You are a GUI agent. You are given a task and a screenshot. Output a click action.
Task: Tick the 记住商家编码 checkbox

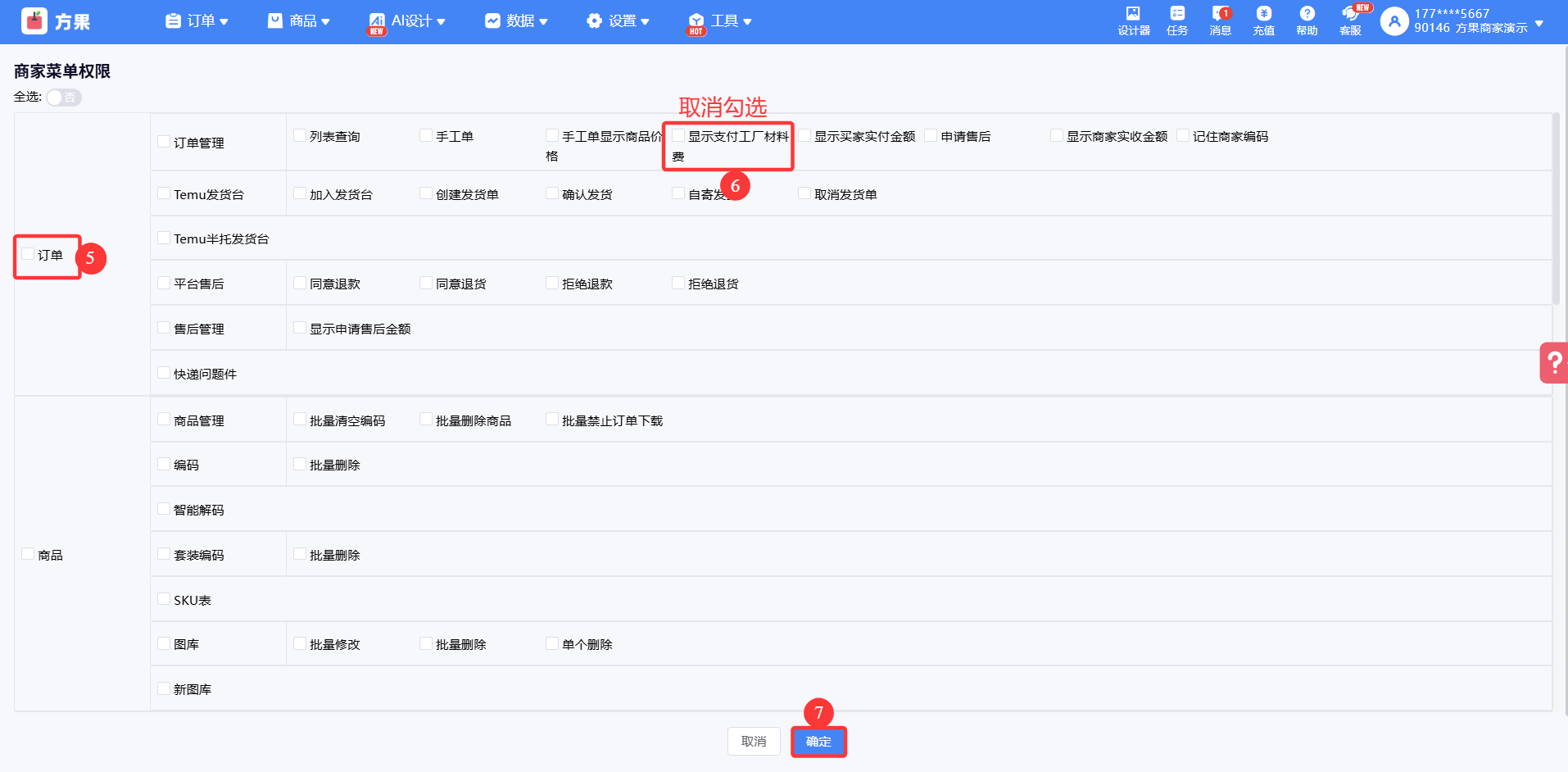(1183, 135)
